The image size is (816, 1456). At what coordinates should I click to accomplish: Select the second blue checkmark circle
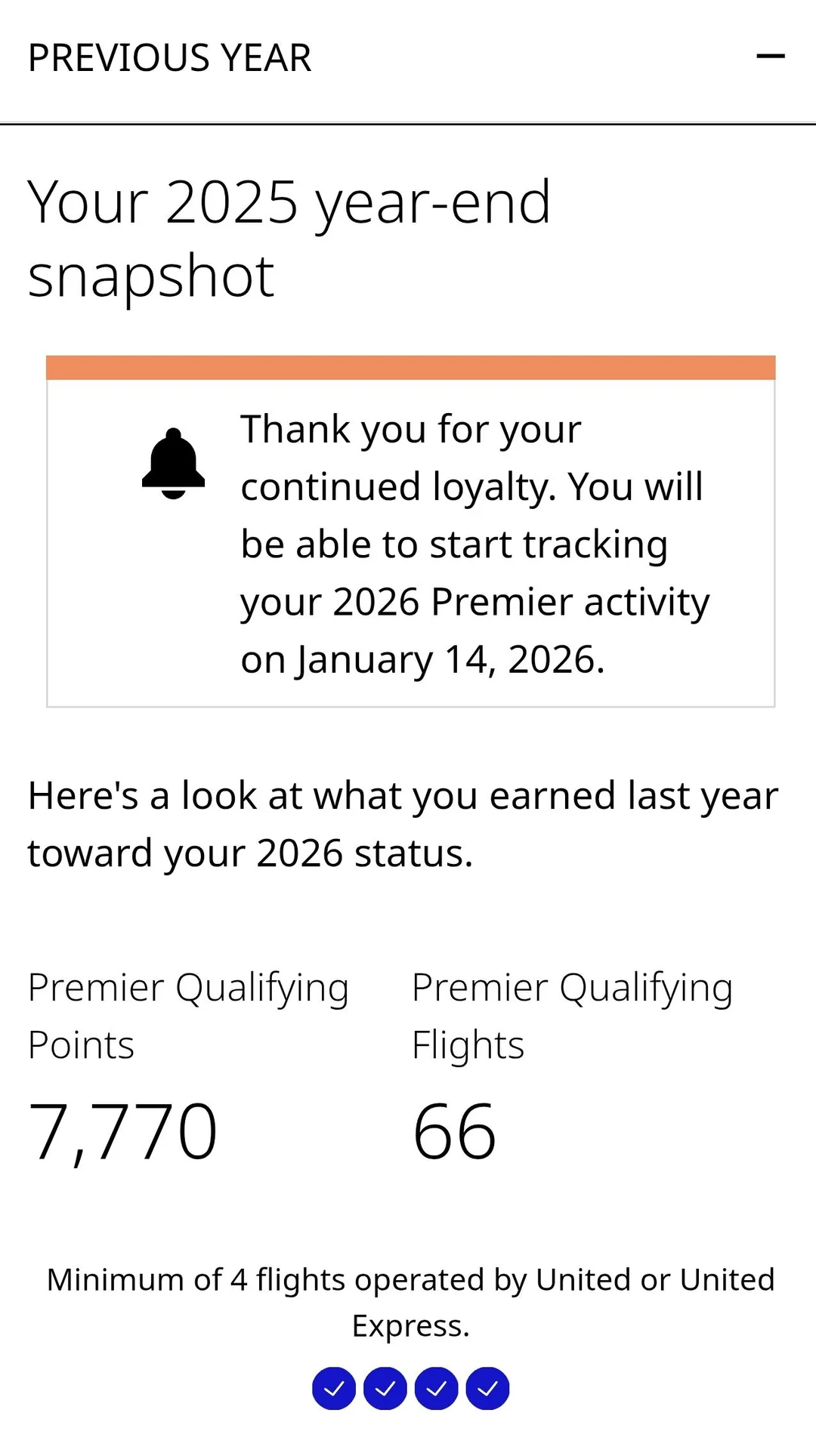point(385,1388)
